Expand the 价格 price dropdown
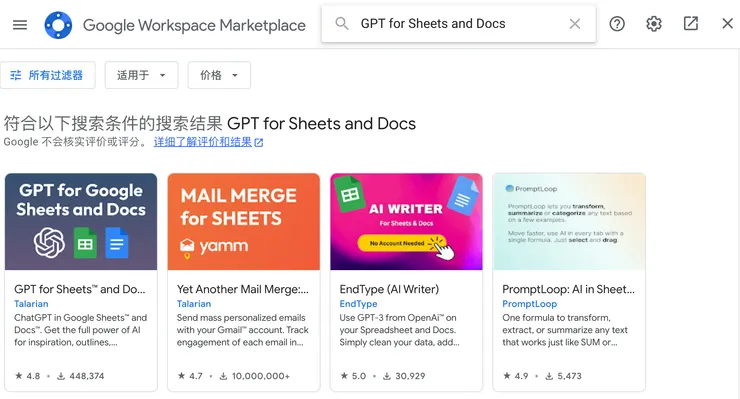The image size is (740, 399). (x=219, y=75)
